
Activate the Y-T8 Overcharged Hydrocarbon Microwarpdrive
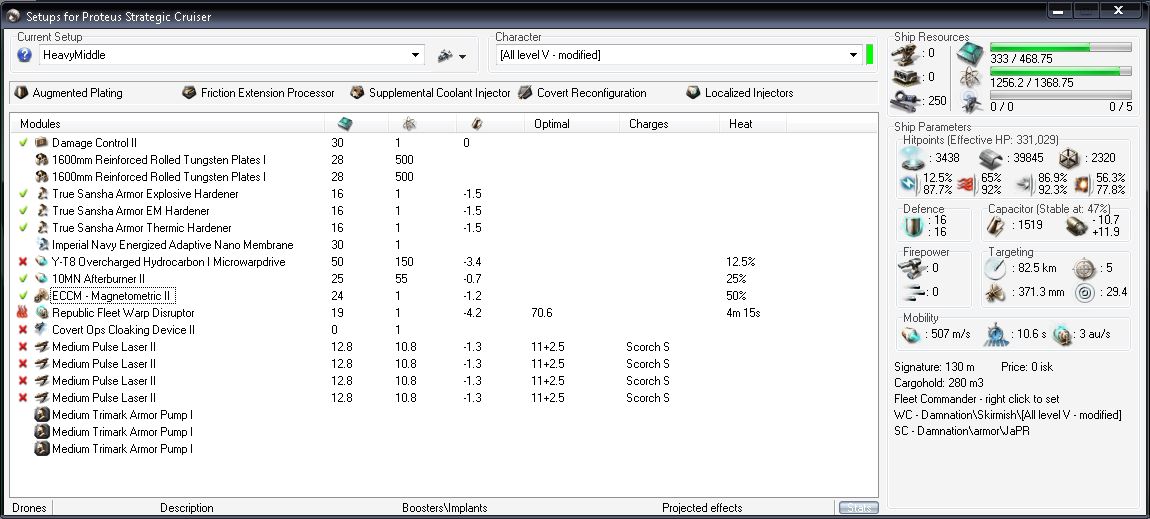point(23,262)
